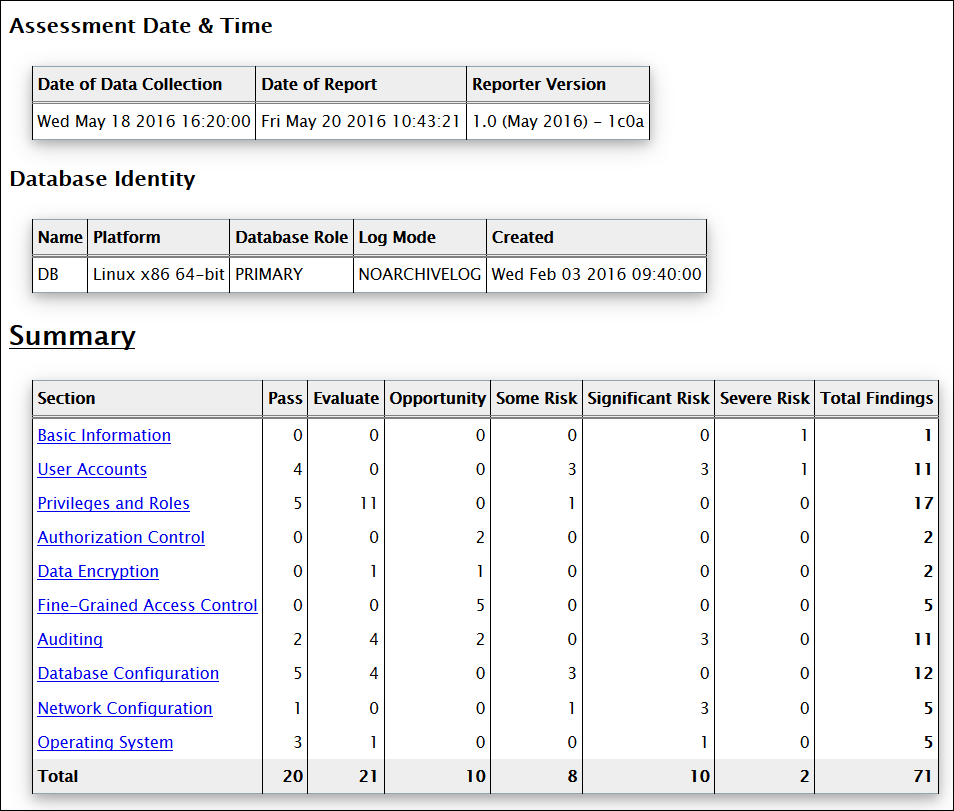The image size is (954, 811).
Task: Click the Summary heading
Action: tap(72, 336)
